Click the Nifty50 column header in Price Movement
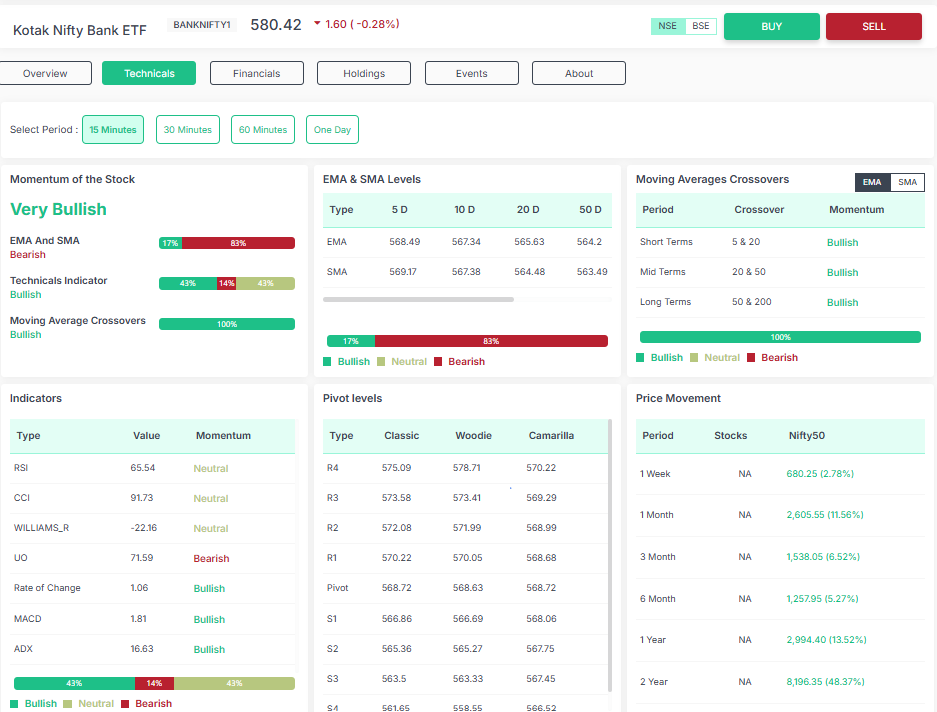Screen dimensions: 937x712 [x=807, y=436]
